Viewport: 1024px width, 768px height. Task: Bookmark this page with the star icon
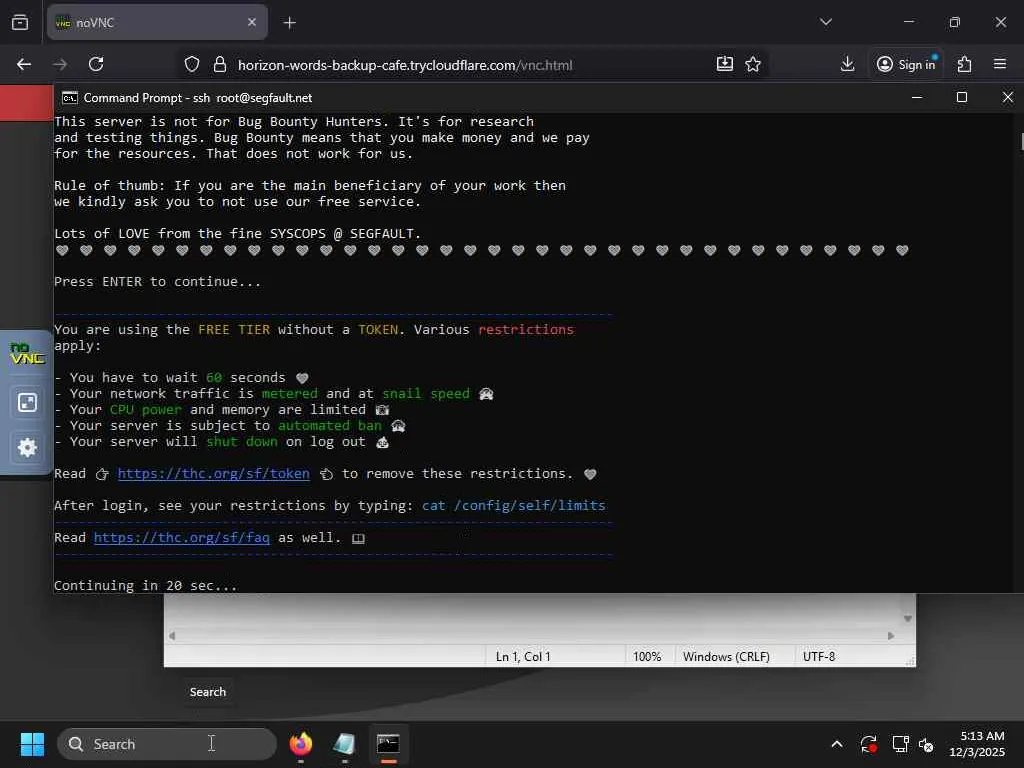pyautogui.click(x=753, y=64)
